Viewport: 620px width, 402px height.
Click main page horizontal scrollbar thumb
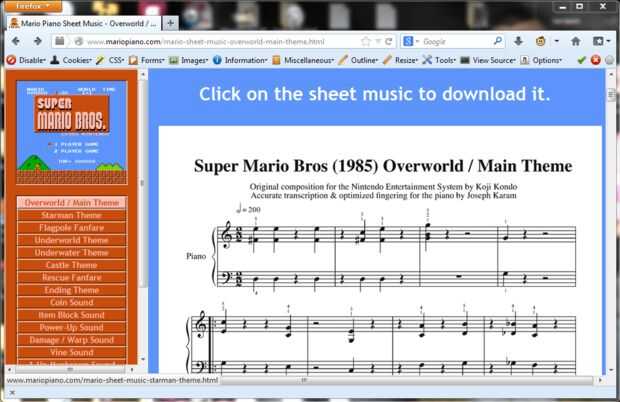(406, 380)
